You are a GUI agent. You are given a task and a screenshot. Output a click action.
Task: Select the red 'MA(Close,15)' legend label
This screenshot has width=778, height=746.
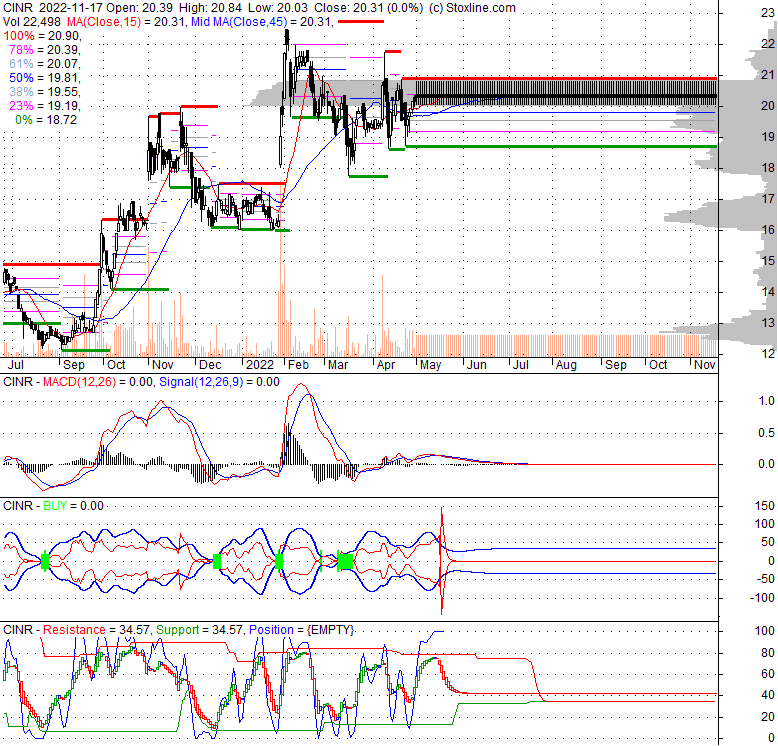[104, 22]
